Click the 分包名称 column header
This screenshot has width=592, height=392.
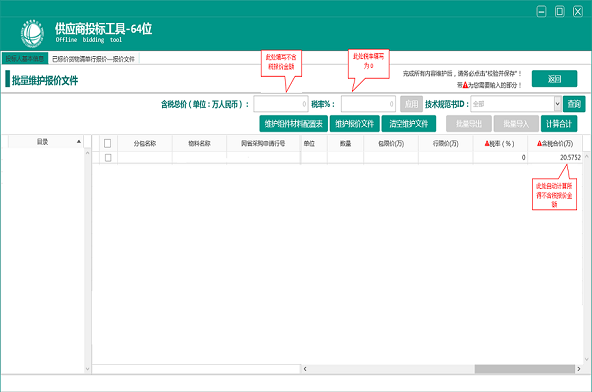coord(145,144)
